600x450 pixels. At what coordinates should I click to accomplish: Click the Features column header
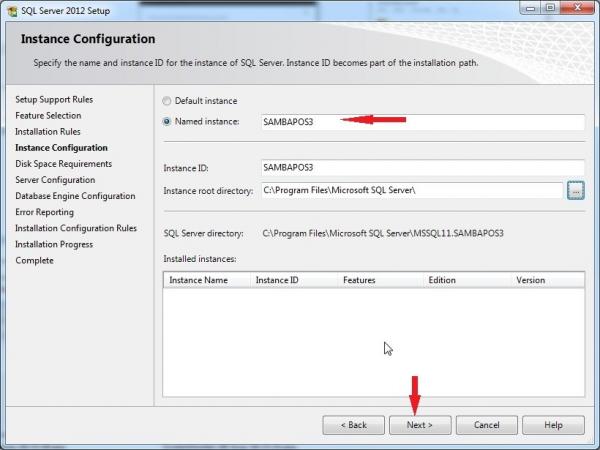pyautogui.click(x=379, y=280)
